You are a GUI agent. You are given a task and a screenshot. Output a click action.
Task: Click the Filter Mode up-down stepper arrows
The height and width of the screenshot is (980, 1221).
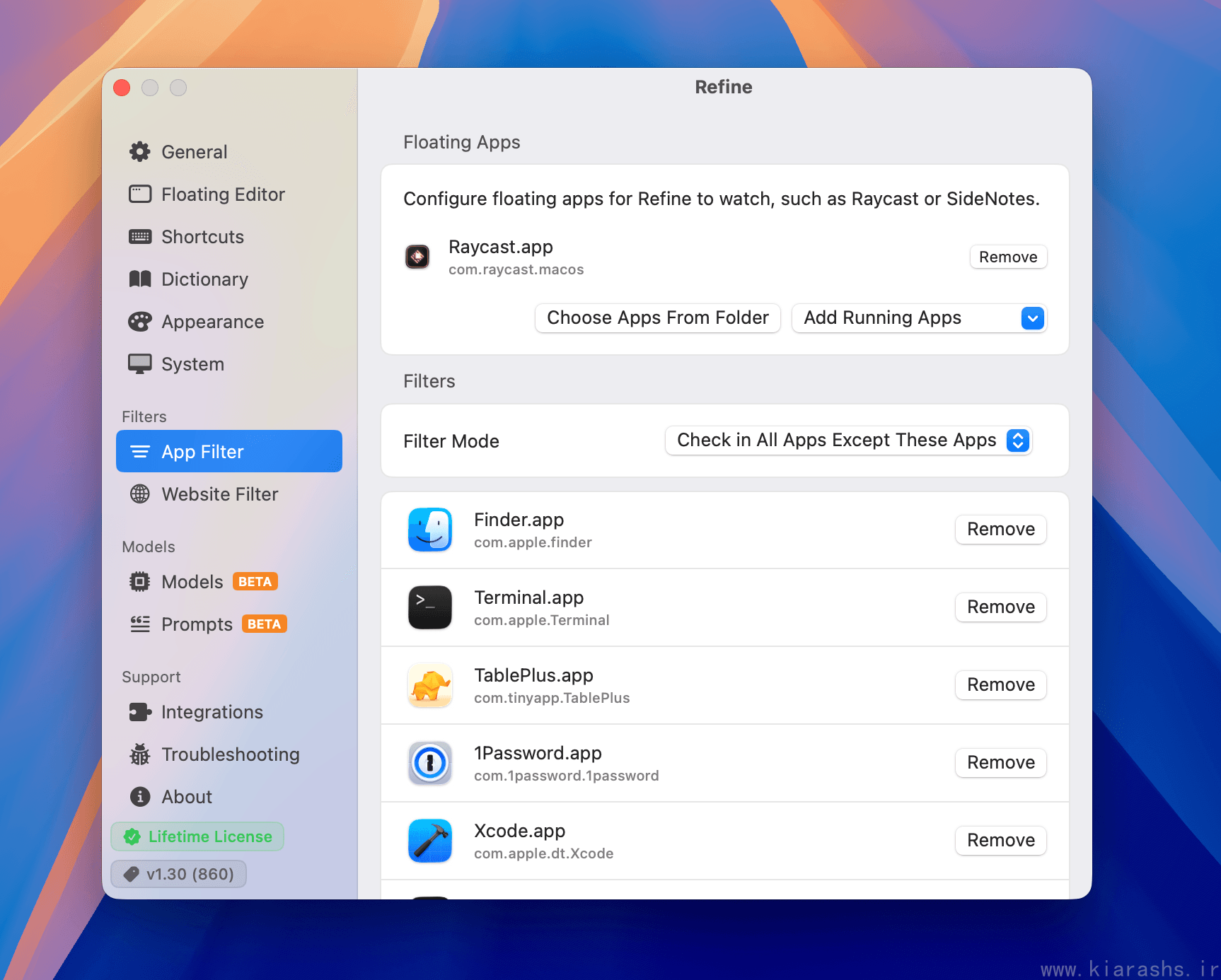pyautogui.click(x=1018, y=441)
